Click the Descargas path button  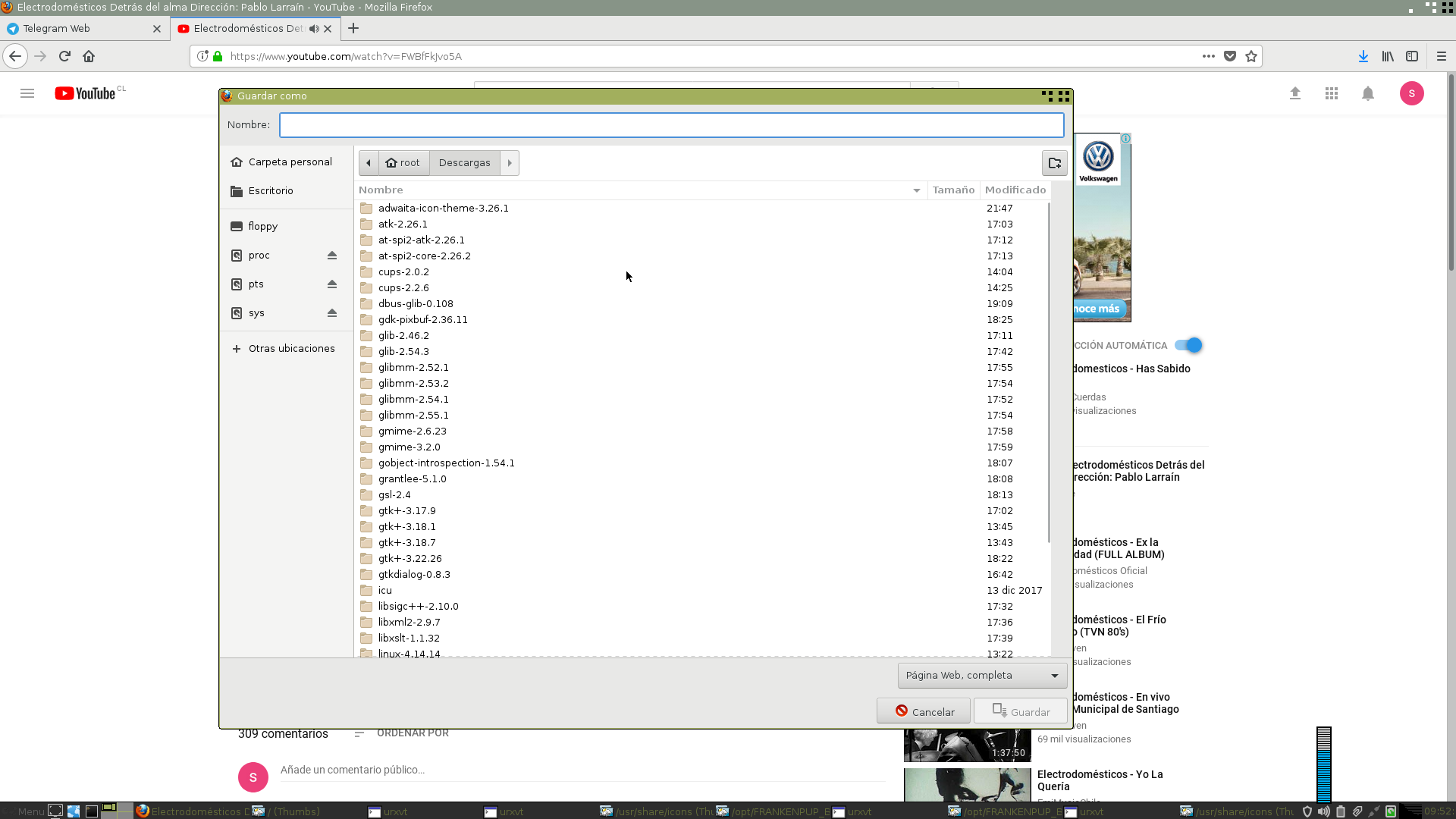click(x=465, y=163)
